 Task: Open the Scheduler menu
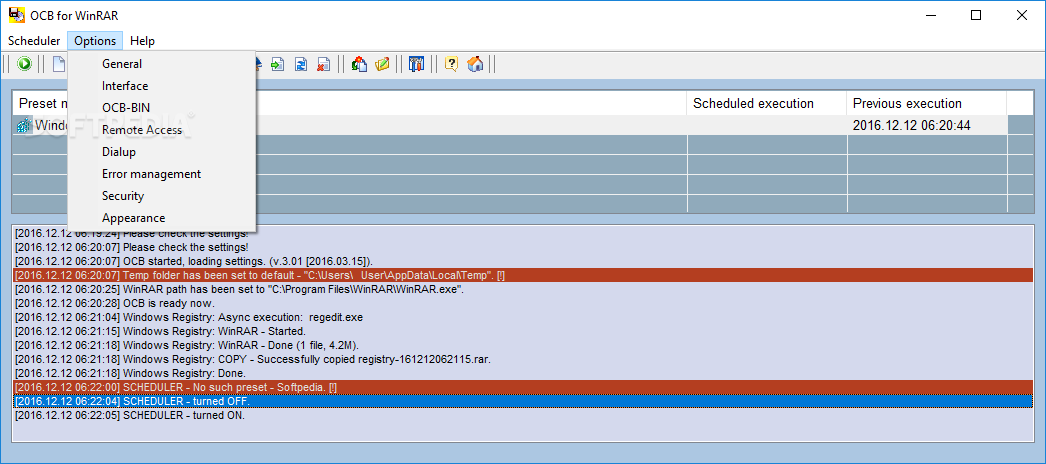(34, 41)
